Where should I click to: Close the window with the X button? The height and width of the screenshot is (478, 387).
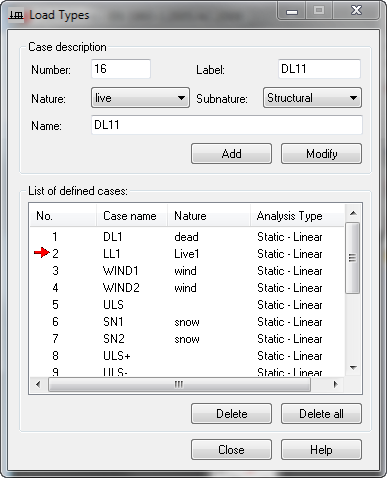(x=356, y=11)
